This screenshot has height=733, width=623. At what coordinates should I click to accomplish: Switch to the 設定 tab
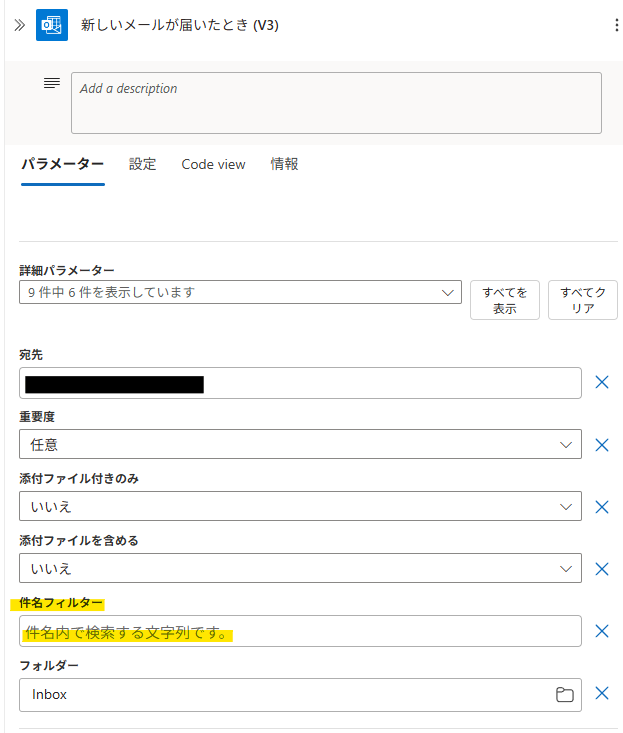(143, 165)
